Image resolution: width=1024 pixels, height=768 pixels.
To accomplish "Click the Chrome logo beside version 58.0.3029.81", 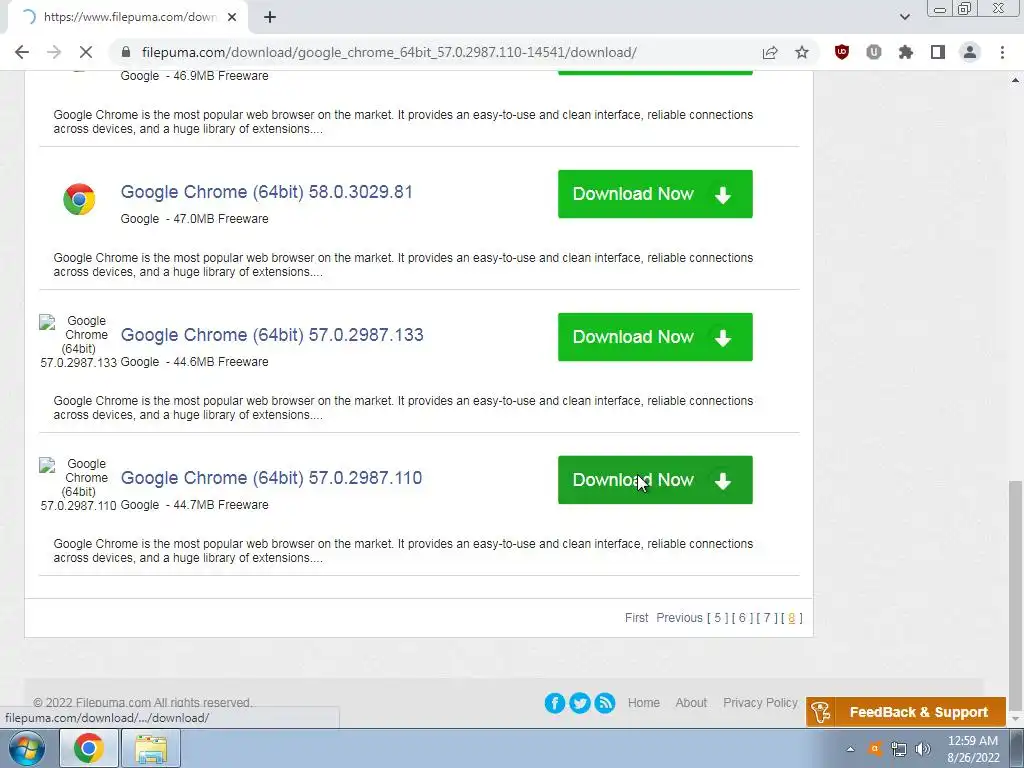I will [x=79, y=199].
